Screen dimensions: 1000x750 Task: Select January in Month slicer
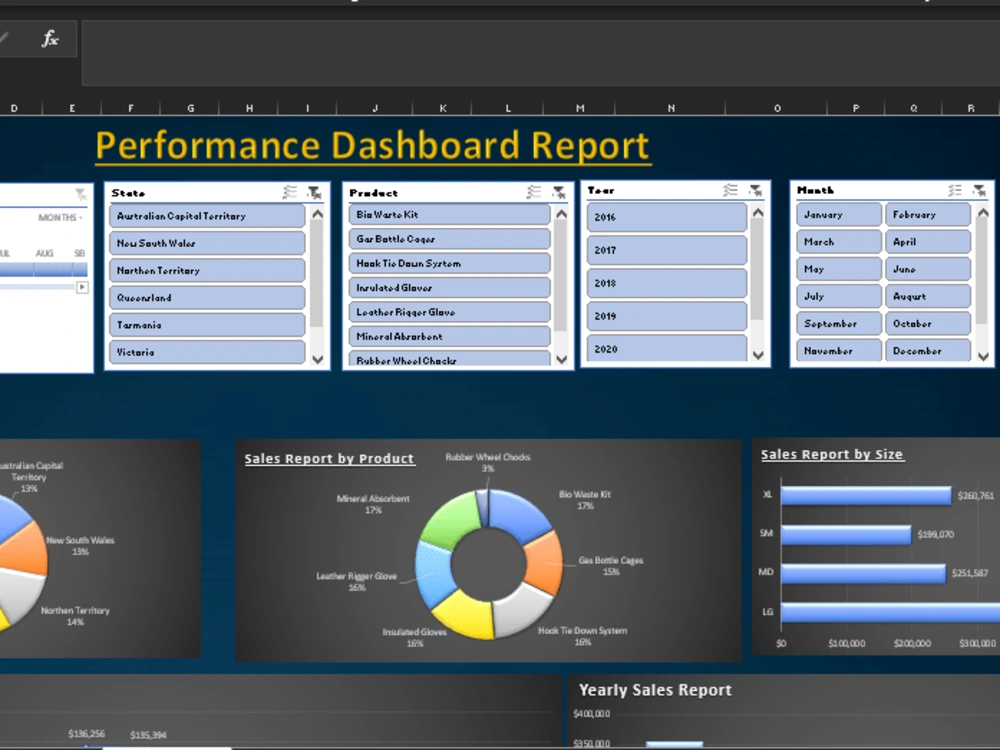839,214
